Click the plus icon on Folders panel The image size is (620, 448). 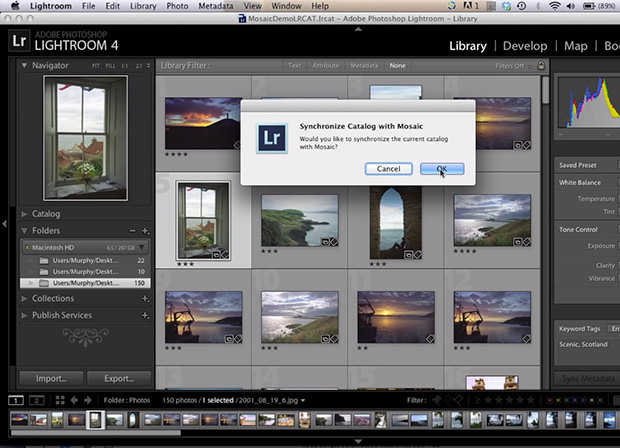[x=145, y=231]
